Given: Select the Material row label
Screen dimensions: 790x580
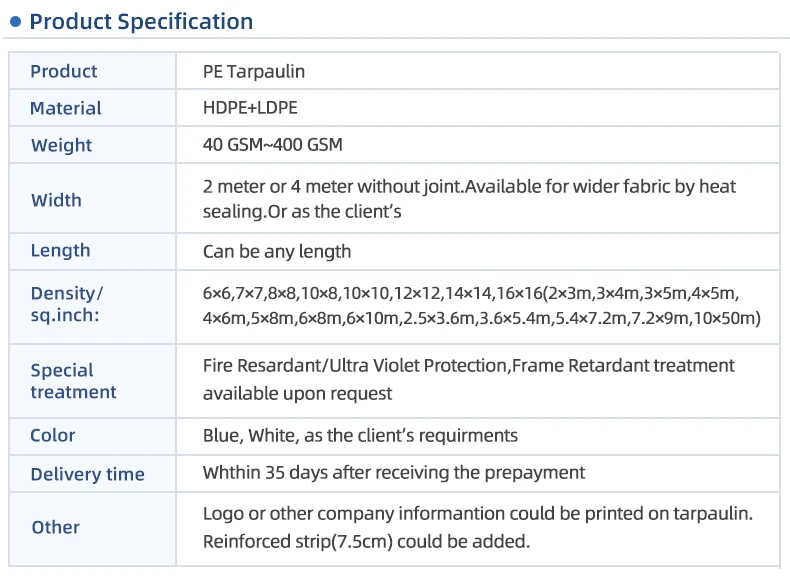Looking at the screenshot, I should point(66,108).
